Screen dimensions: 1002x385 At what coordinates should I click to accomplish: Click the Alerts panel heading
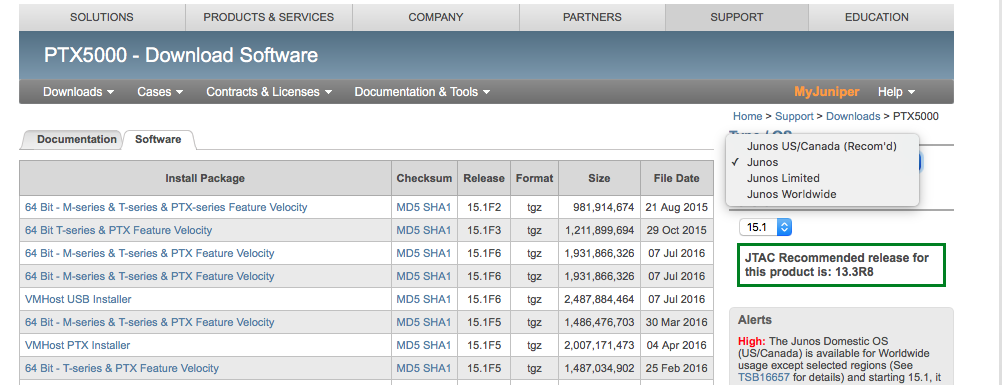[x=755, y=320]
